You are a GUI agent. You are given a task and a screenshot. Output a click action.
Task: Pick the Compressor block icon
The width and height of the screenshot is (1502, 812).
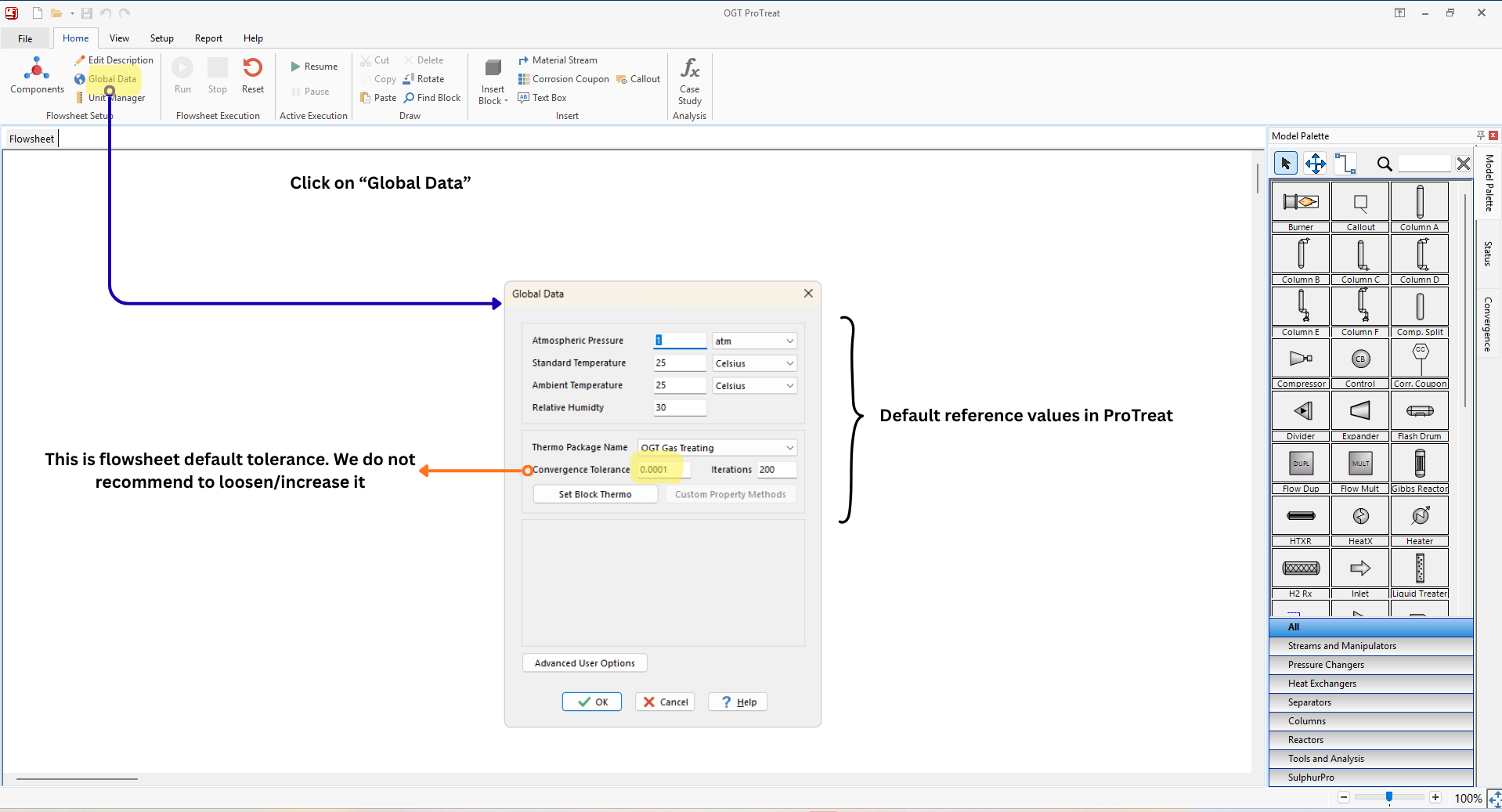(x=1300, y=363)
